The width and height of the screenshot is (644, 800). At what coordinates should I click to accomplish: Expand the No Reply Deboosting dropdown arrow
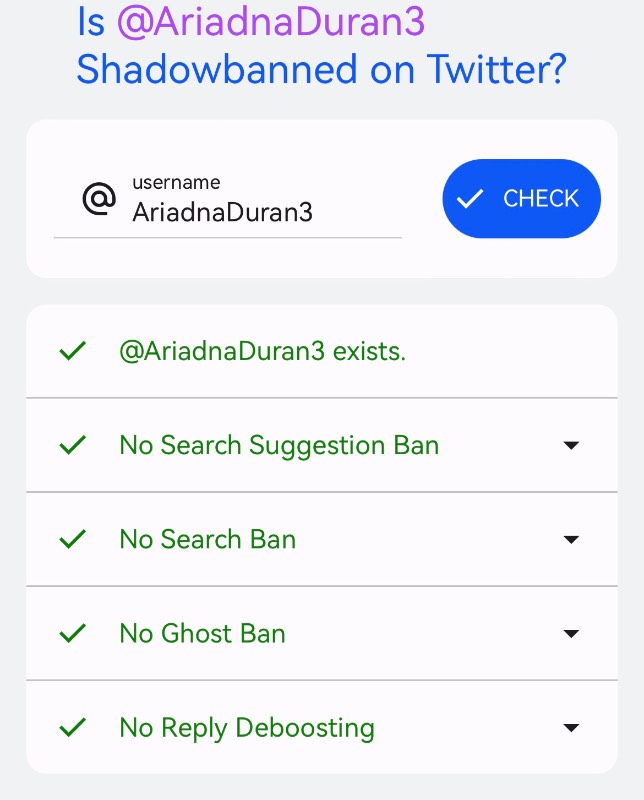tap(571, 728)
